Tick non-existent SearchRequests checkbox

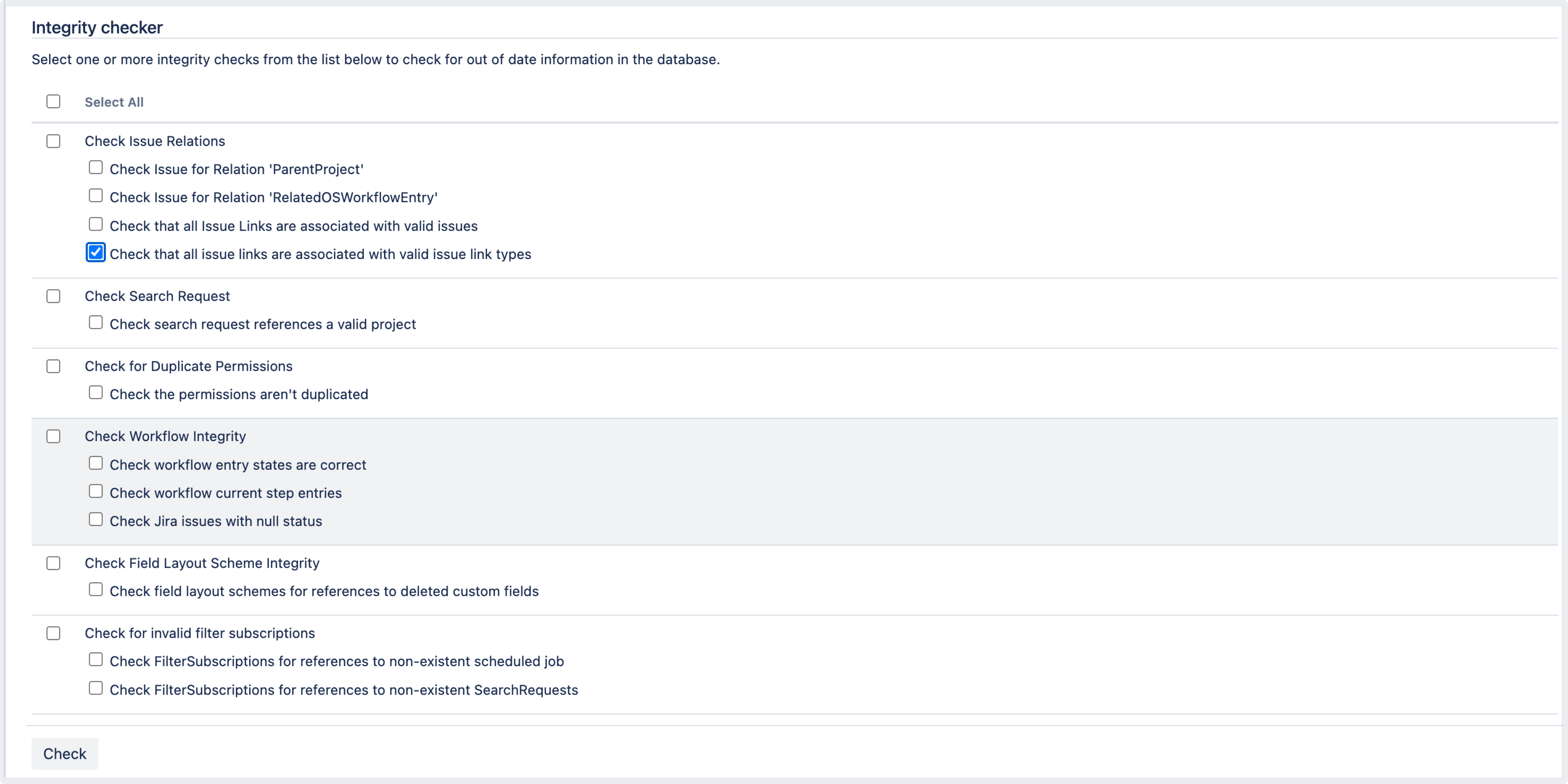95,688
